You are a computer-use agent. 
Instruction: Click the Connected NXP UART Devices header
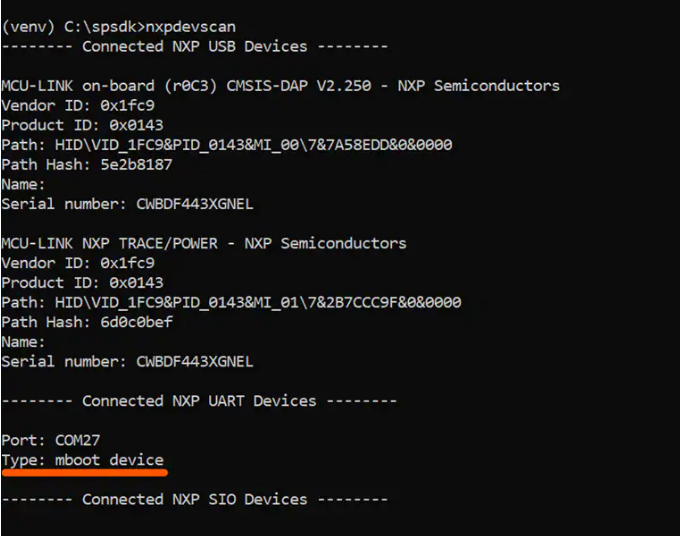[x=199, y=401]
